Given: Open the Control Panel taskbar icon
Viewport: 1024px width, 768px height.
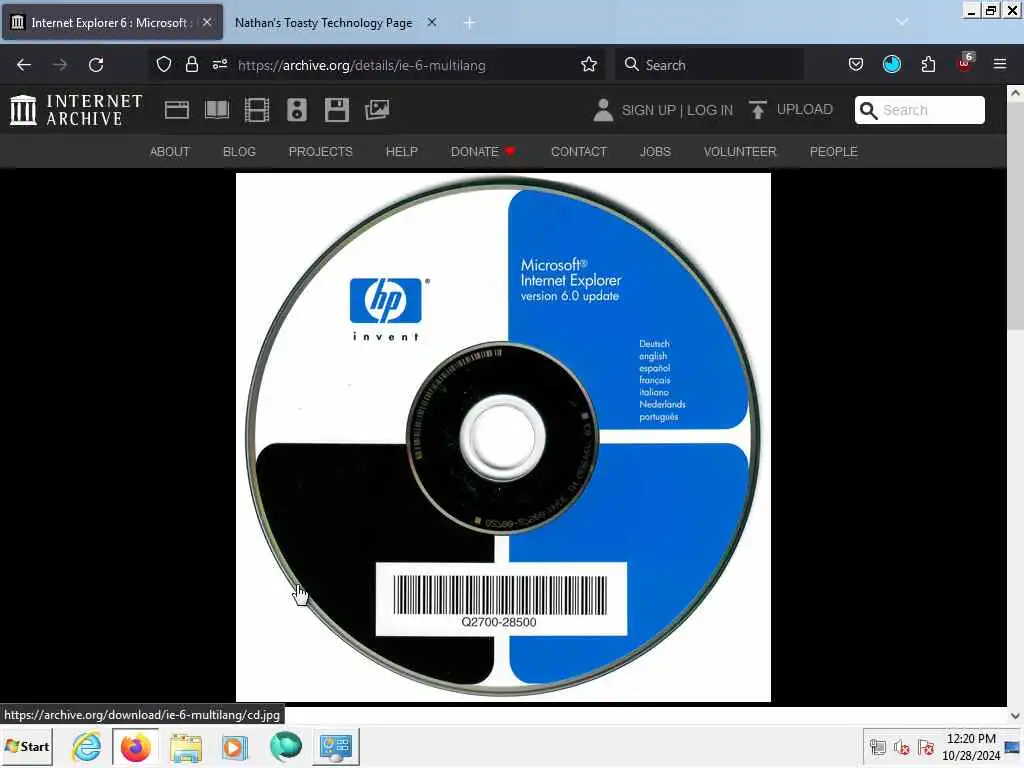Looking at the screenshot, I should (x=336, y=747).
